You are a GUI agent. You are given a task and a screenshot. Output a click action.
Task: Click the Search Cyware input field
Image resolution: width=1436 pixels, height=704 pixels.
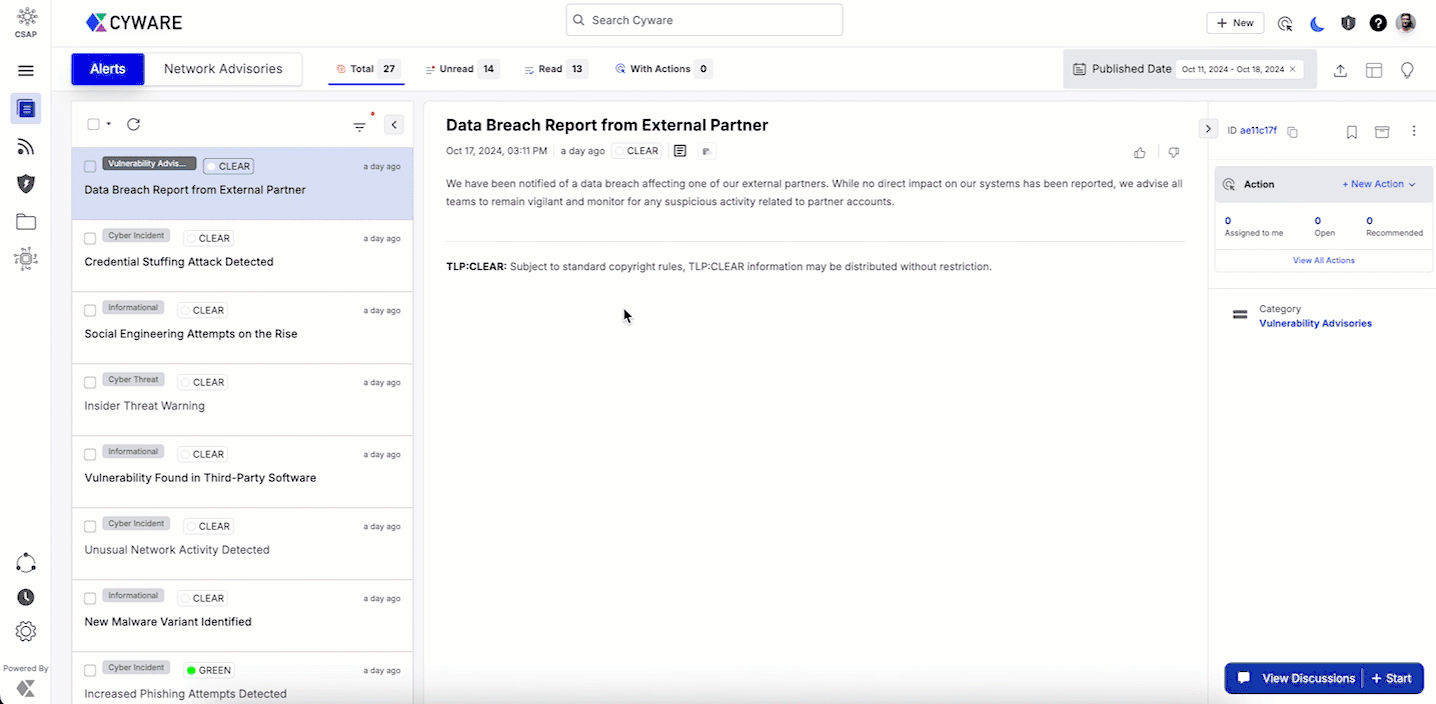point(704,20)
